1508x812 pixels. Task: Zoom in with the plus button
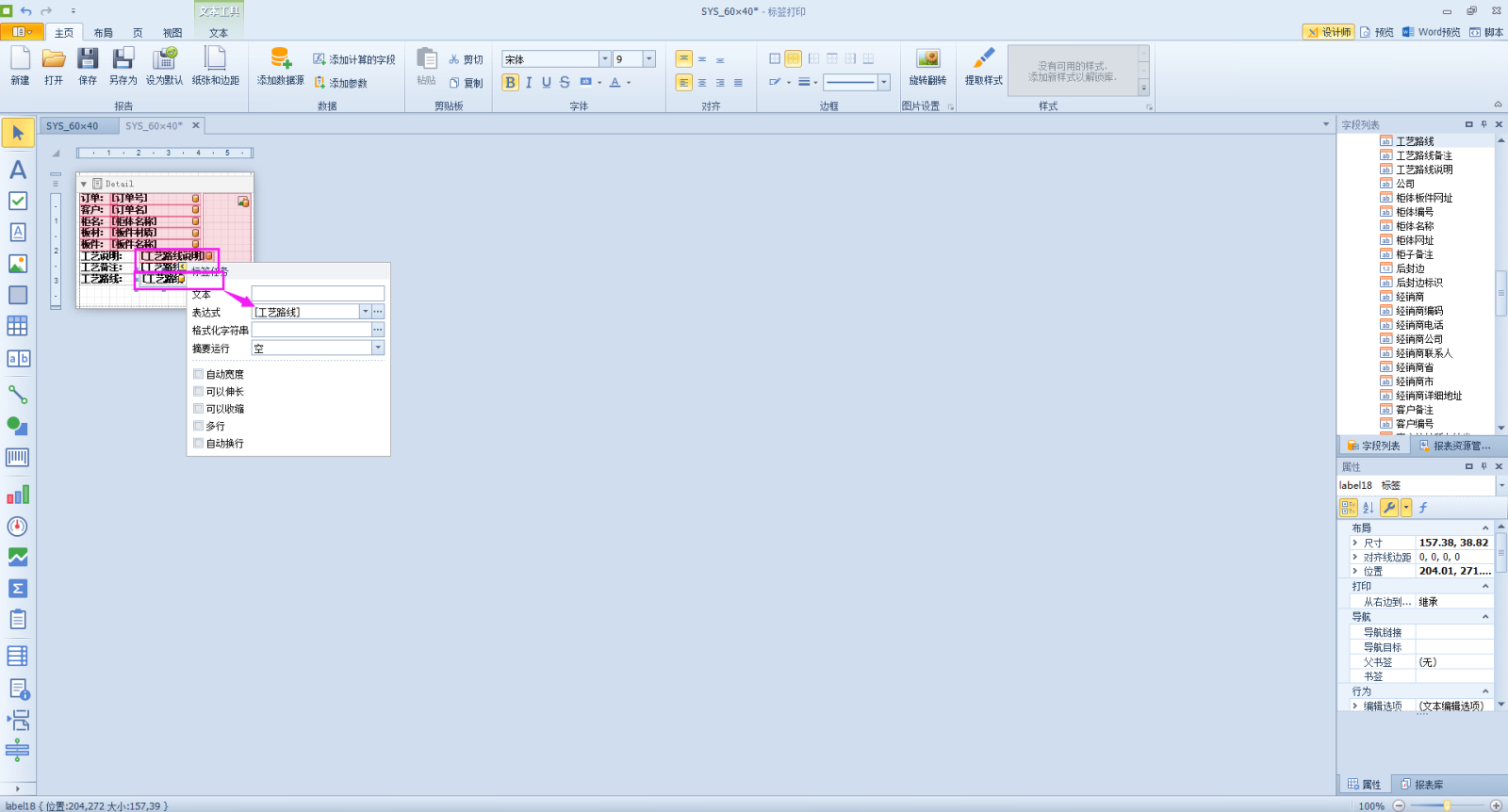1496,805
